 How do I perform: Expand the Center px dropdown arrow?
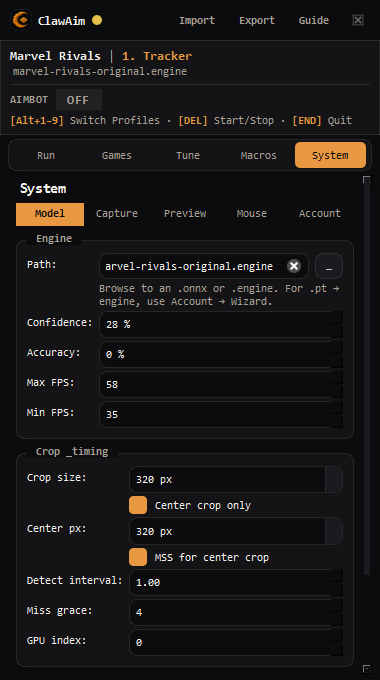point(334,531)
